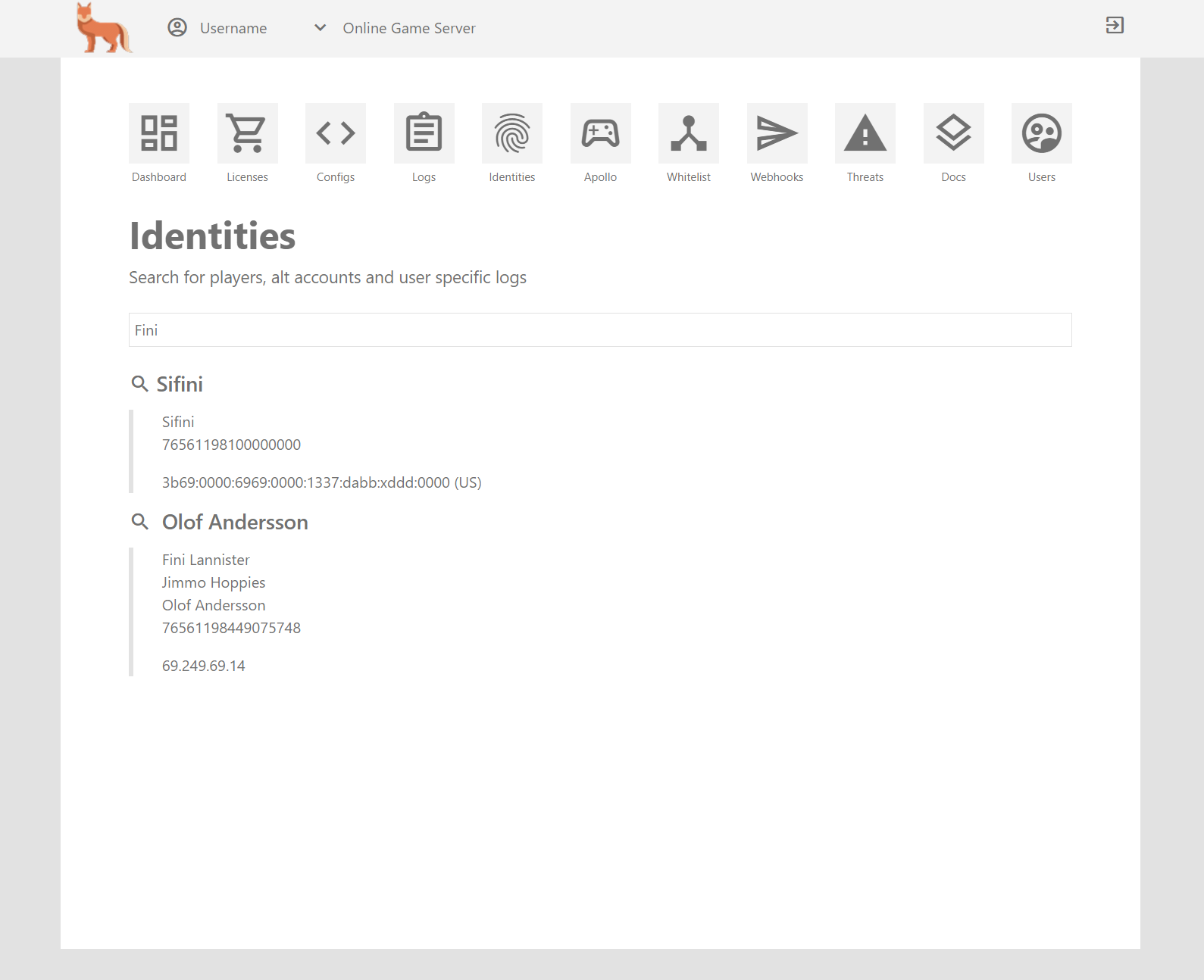Open Configs code brackets icon
The image size is (1204, 980).
(x=336, y=133)
